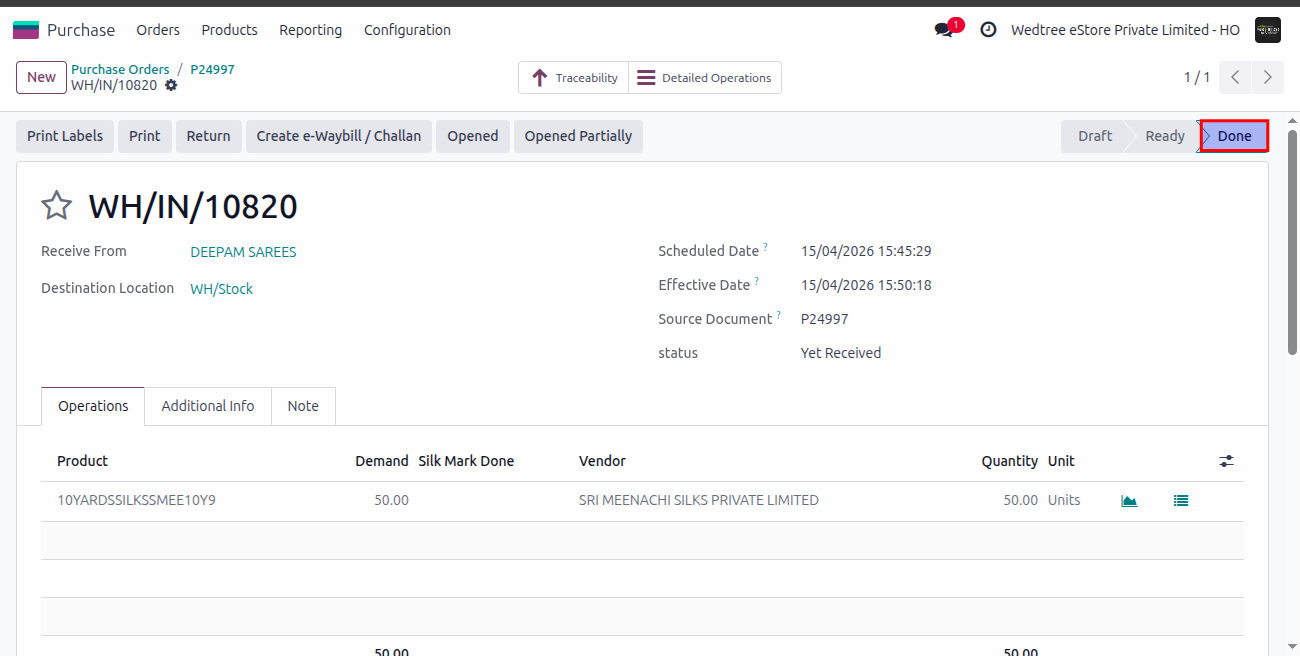This screenshot has width=1300, height=656.
Task: Click status value Yet Received
Action: point(841,353)
